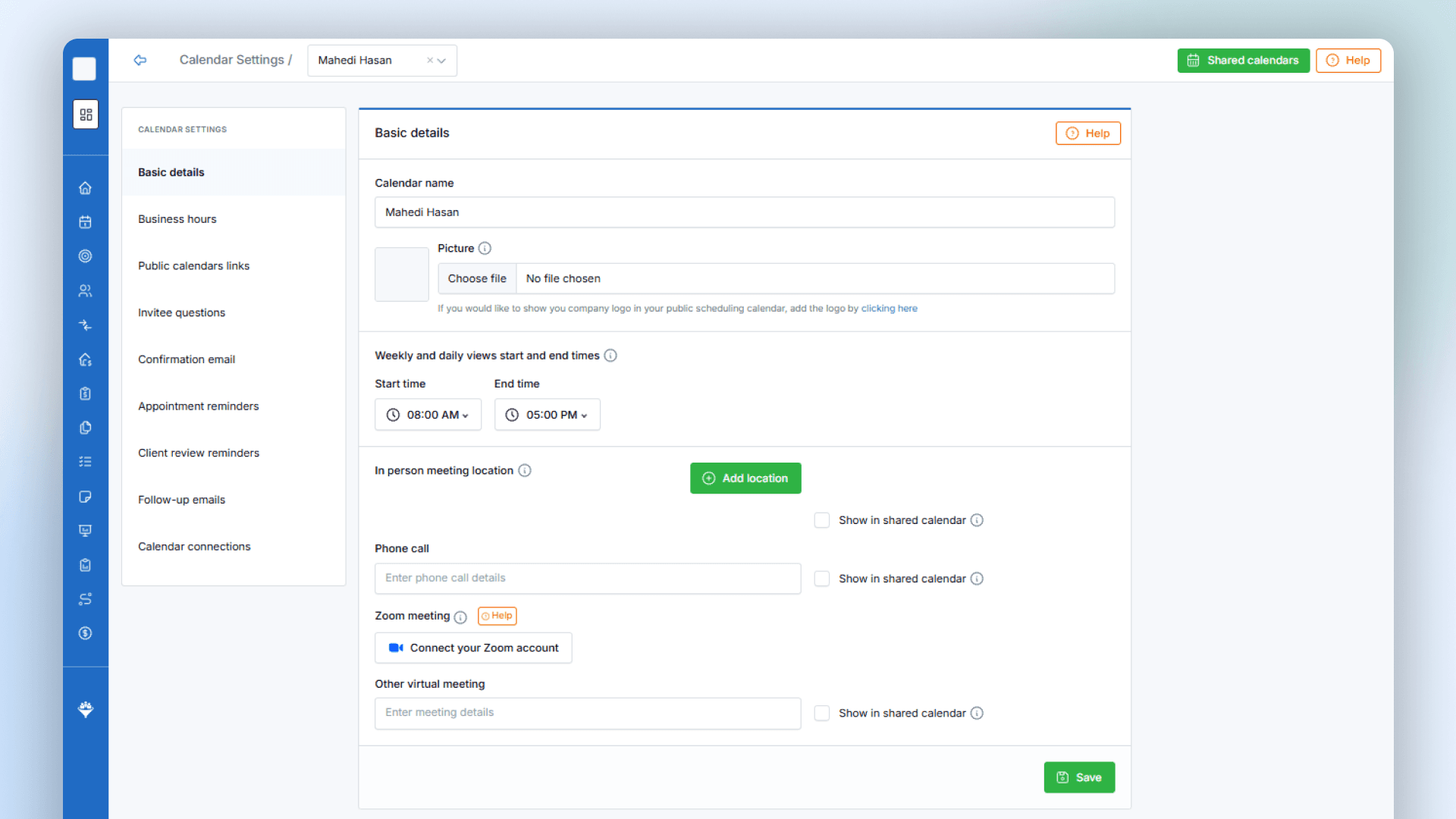Go to Home via sidebar house icon
The width and height of the screenshot is (1456, 819).
pos(86,188)
